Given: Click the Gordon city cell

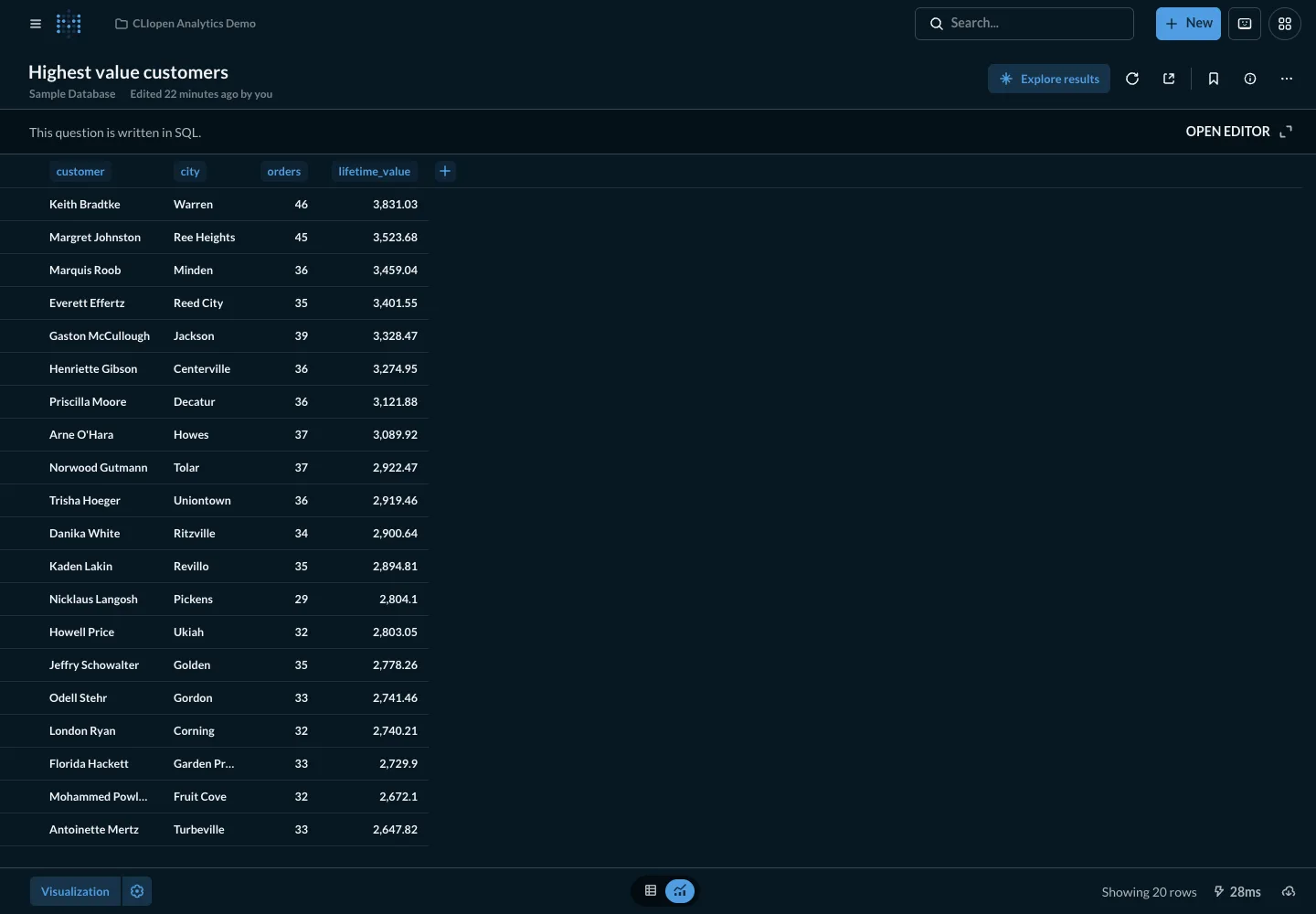Looking at the screenshot, I should click(x=193, y=698).
